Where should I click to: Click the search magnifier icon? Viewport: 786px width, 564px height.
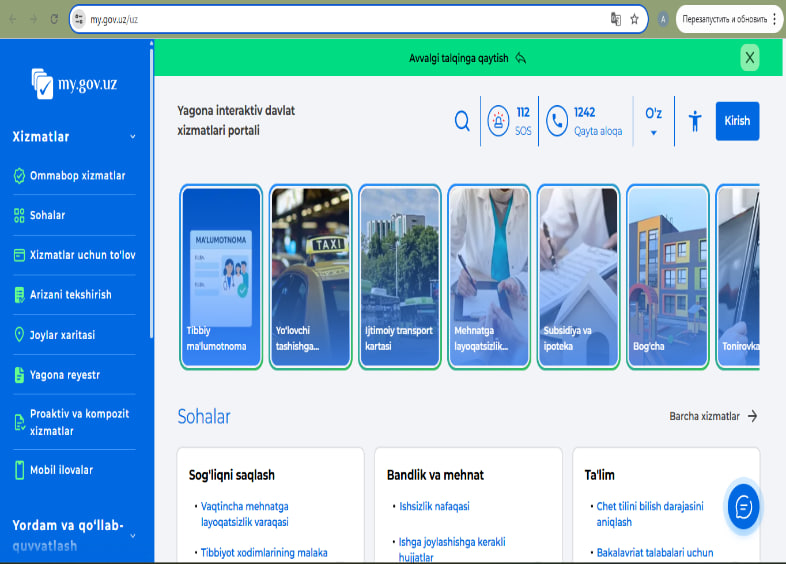[462, 121]
